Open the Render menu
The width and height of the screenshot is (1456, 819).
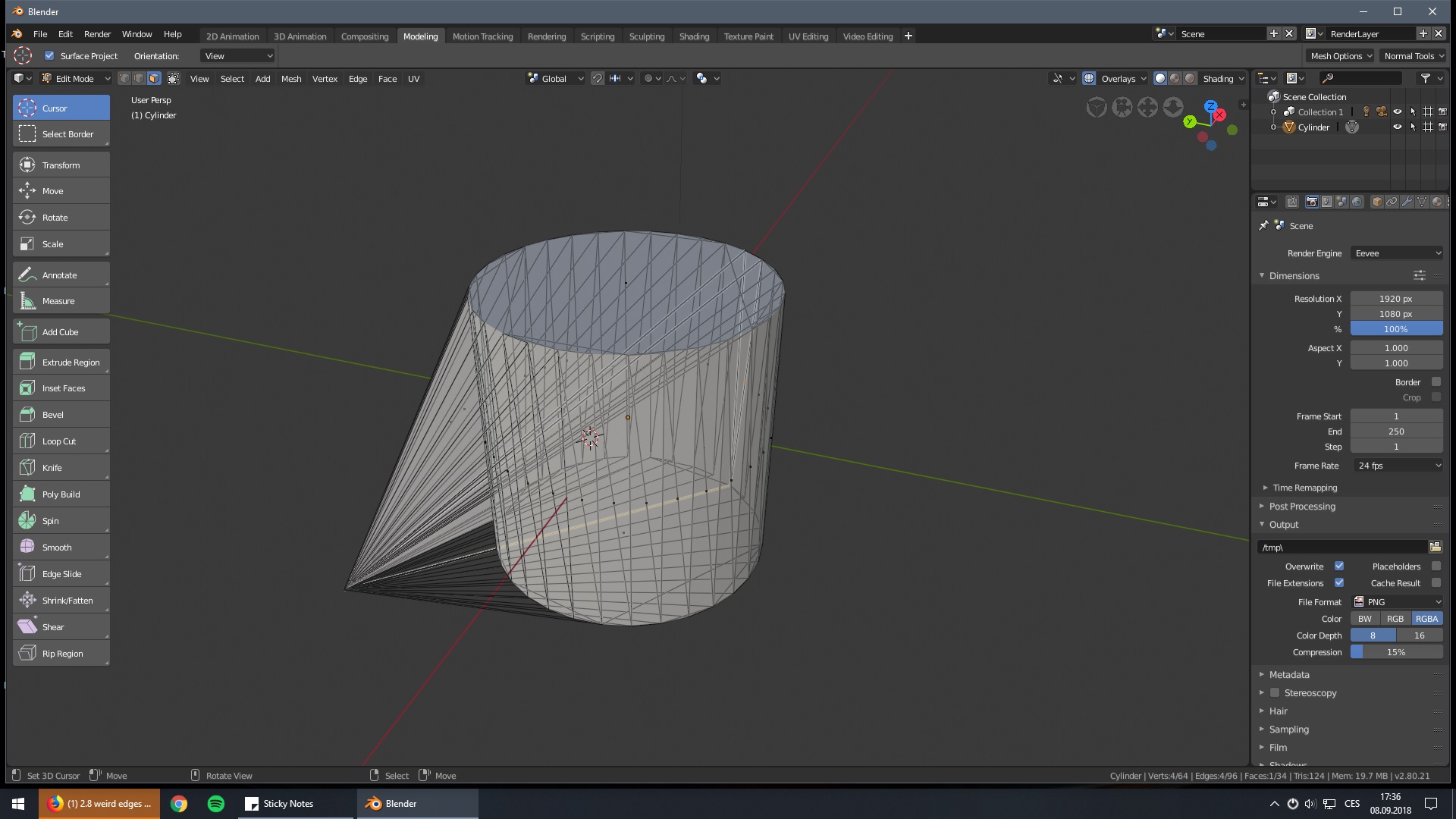click(x=97, y=34)
